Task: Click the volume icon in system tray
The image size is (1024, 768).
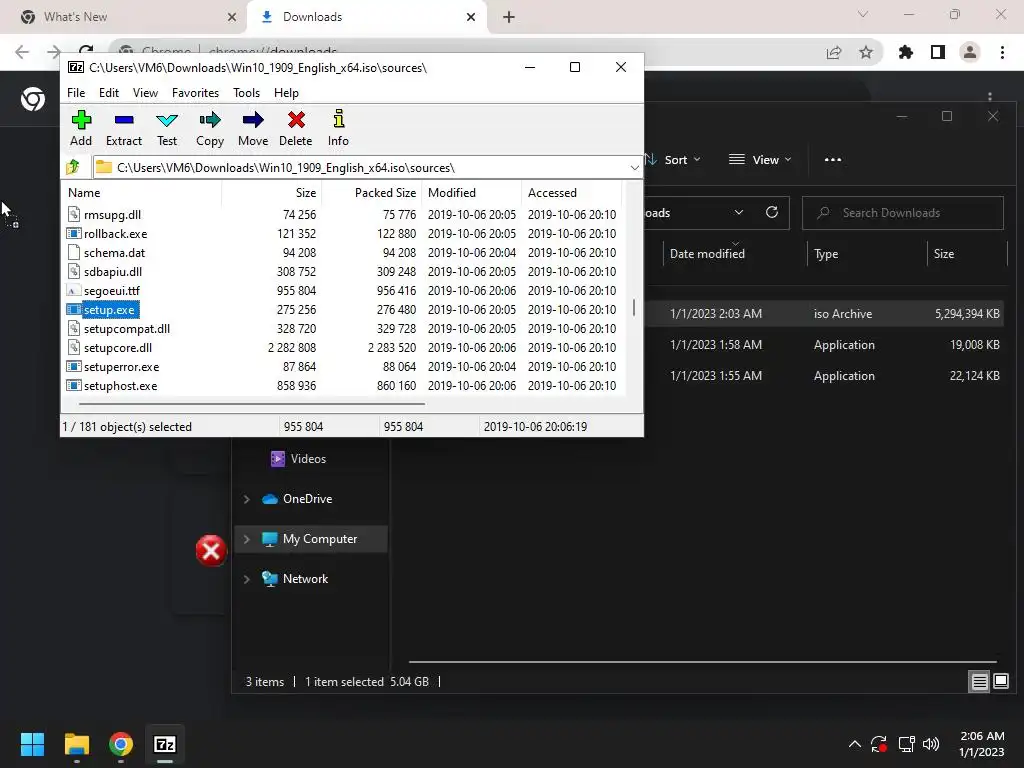Action: [931, 744]
